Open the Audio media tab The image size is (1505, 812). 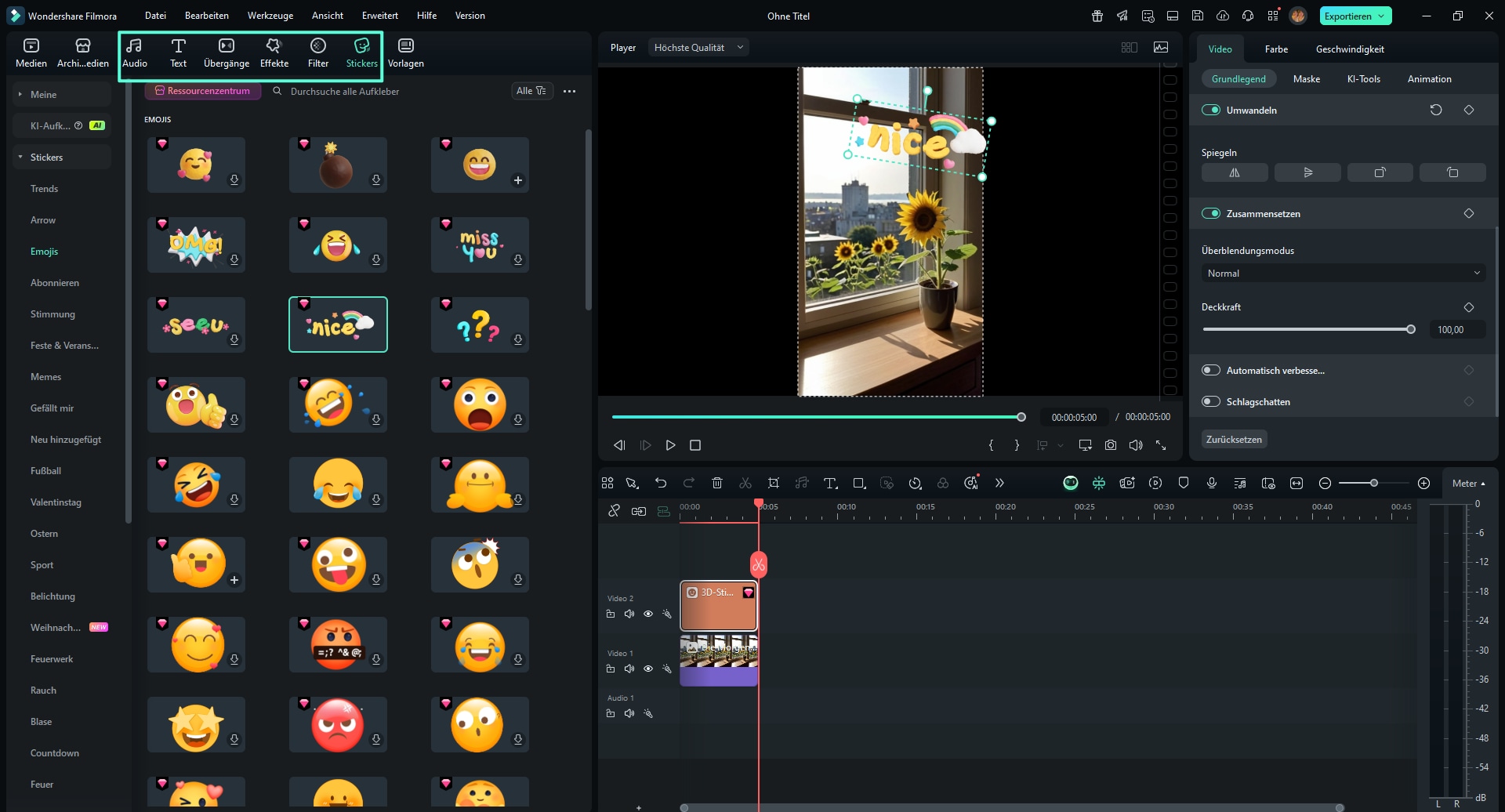tap(135, 53)
